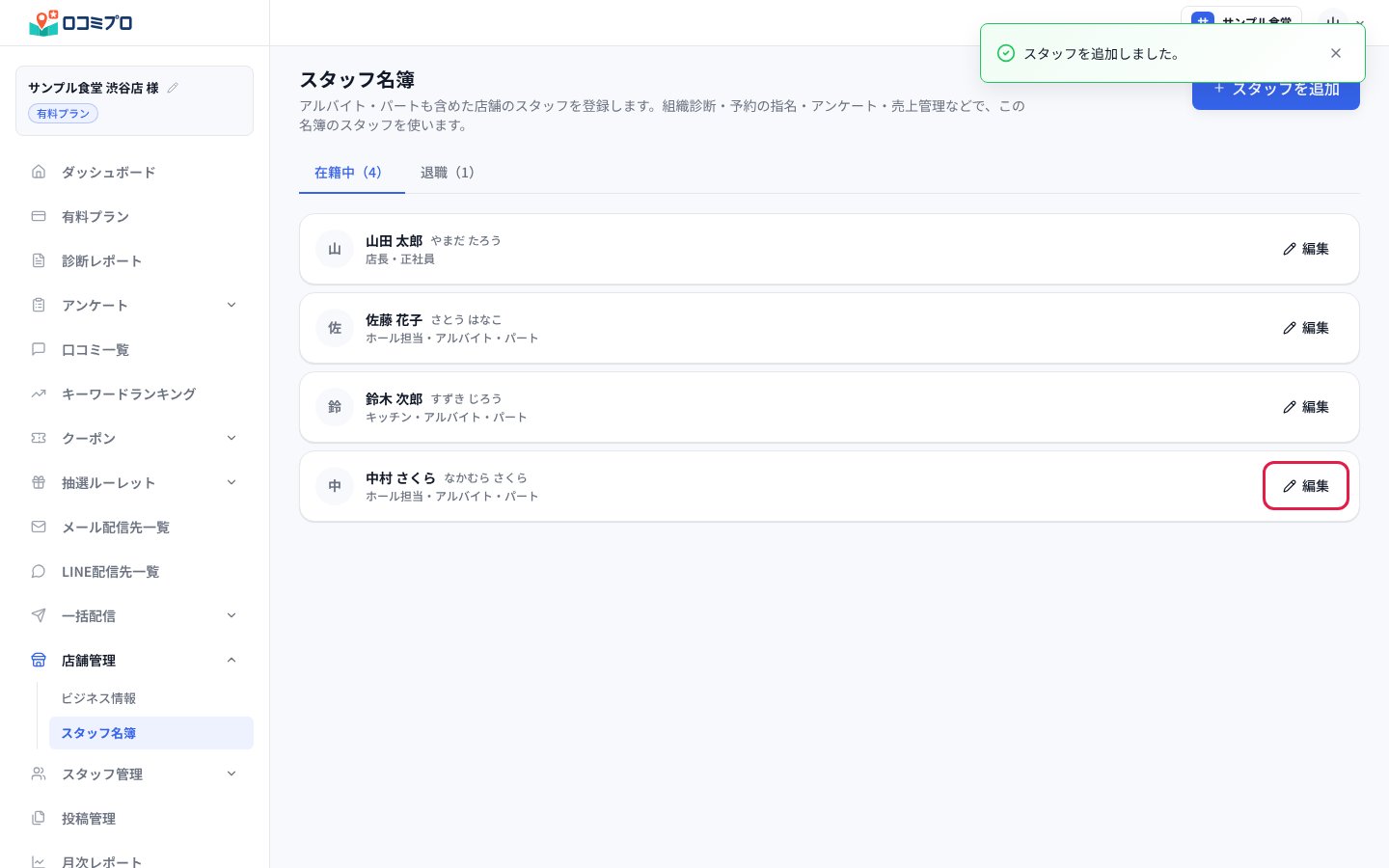
Task: Open ビジネス情報 in the sidebar
Action: [151, 698]
